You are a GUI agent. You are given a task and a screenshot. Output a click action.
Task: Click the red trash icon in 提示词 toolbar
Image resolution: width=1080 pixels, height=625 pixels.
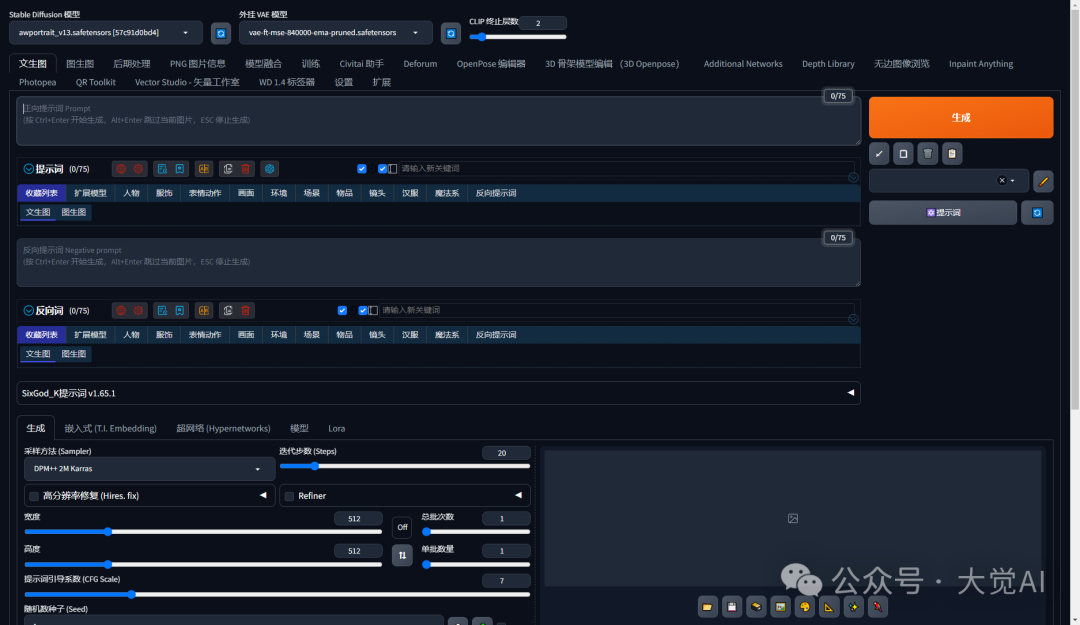[245, 169]
